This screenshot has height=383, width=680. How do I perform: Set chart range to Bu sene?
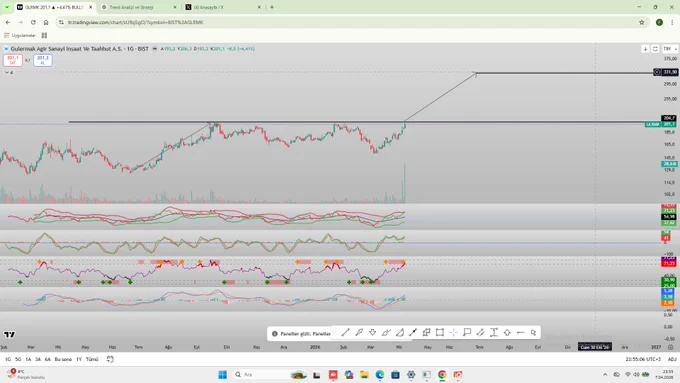[63, 359]
